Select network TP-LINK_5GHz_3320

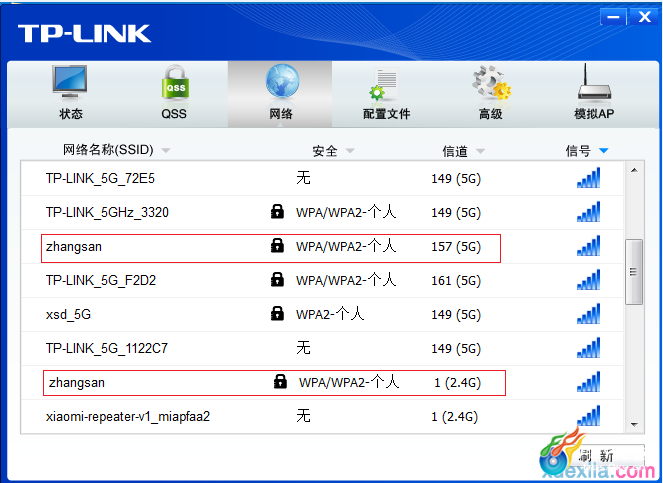pos(322,212)
